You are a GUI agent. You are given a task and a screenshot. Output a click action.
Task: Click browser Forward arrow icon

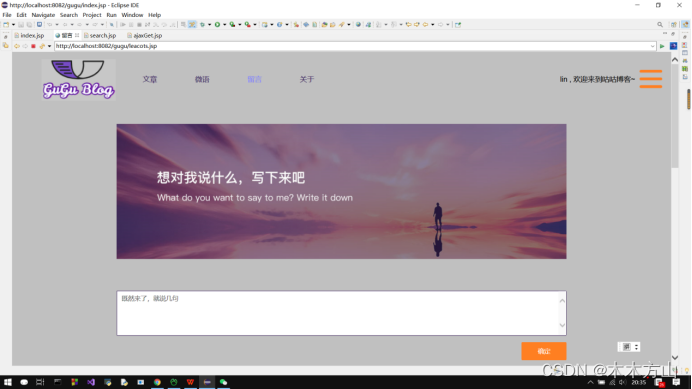(25, 46)
